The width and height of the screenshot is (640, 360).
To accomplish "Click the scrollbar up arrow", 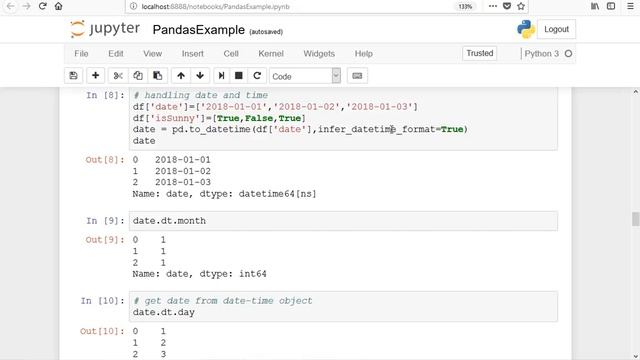I will [x=635, y=92].
